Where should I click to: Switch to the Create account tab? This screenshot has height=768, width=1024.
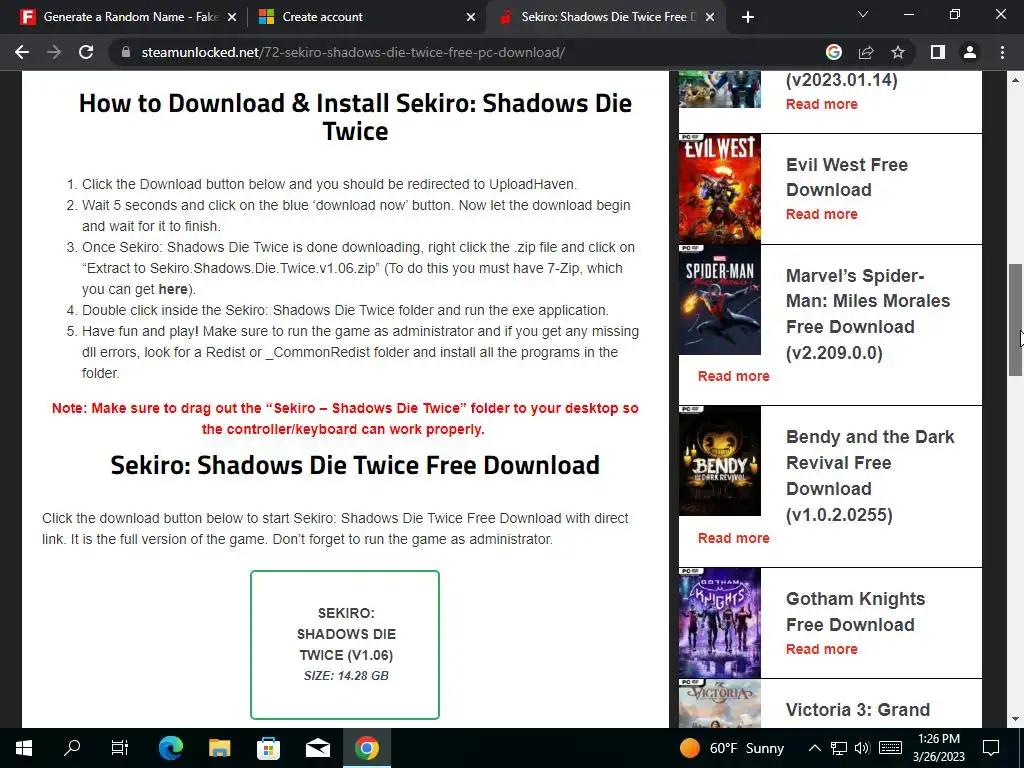pyautogui.click(x=366, y=17)
